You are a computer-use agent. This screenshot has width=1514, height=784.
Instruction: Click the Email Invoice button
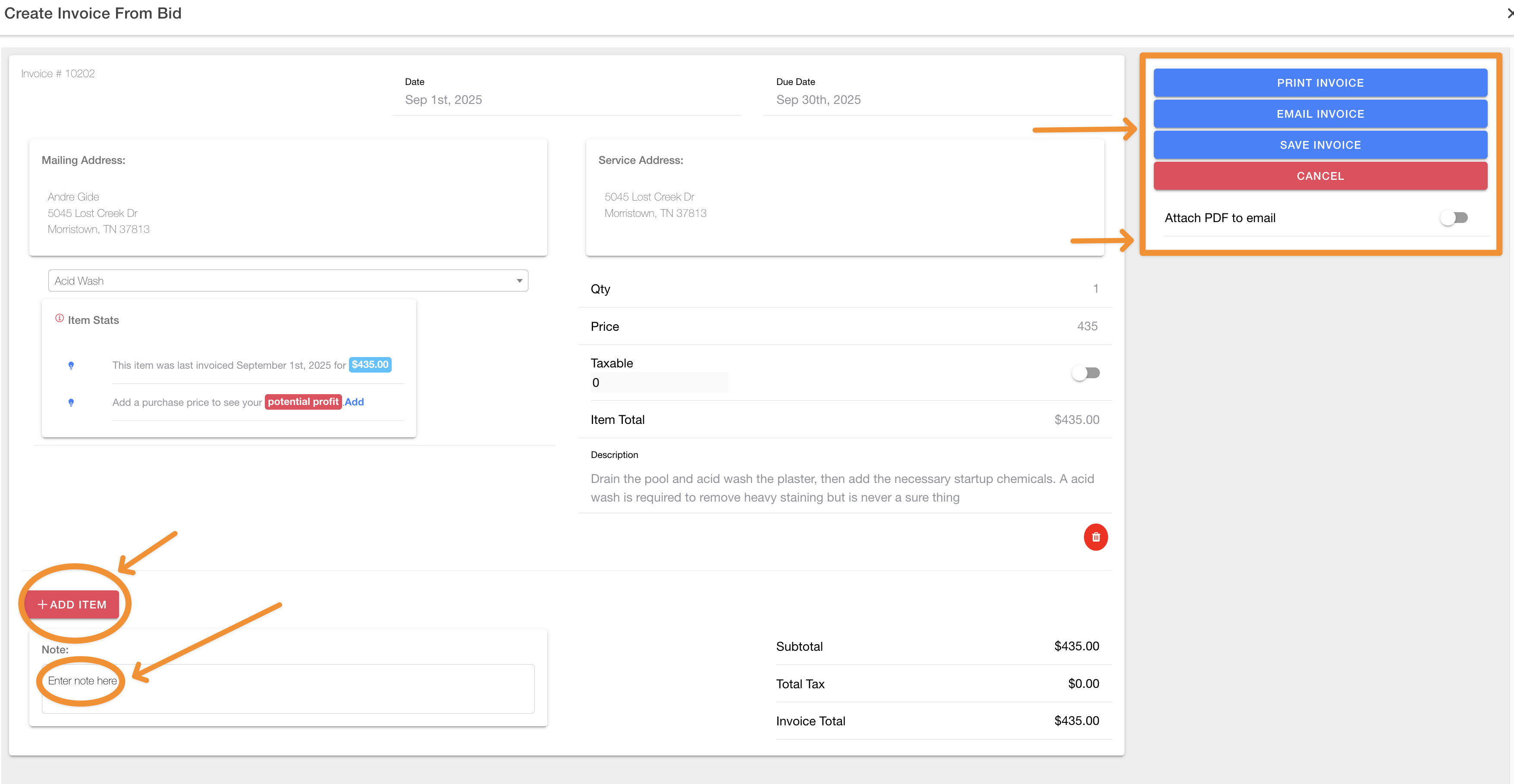[1319, 114]
